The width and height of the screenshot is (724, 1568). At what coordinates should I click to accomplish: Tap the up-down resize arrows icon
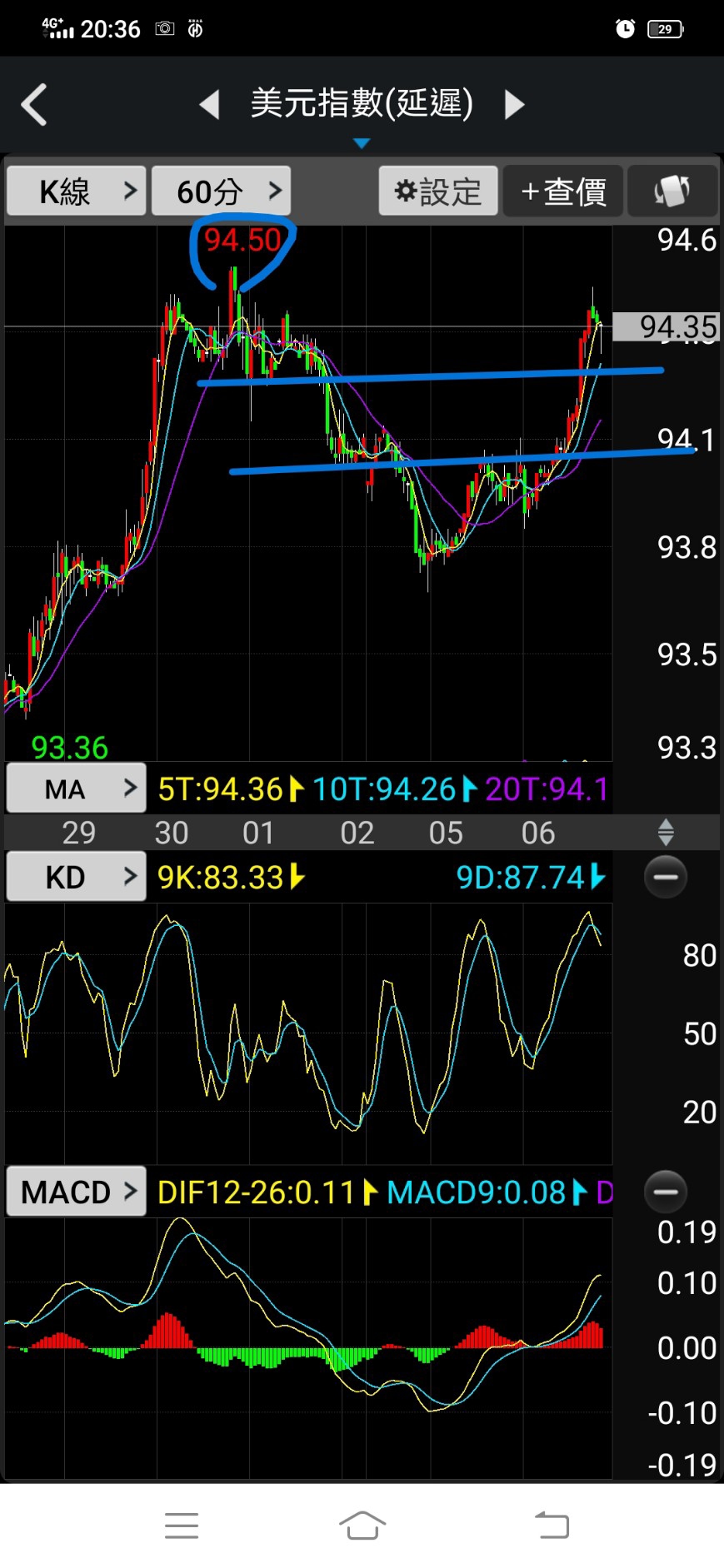pos(666,832)
